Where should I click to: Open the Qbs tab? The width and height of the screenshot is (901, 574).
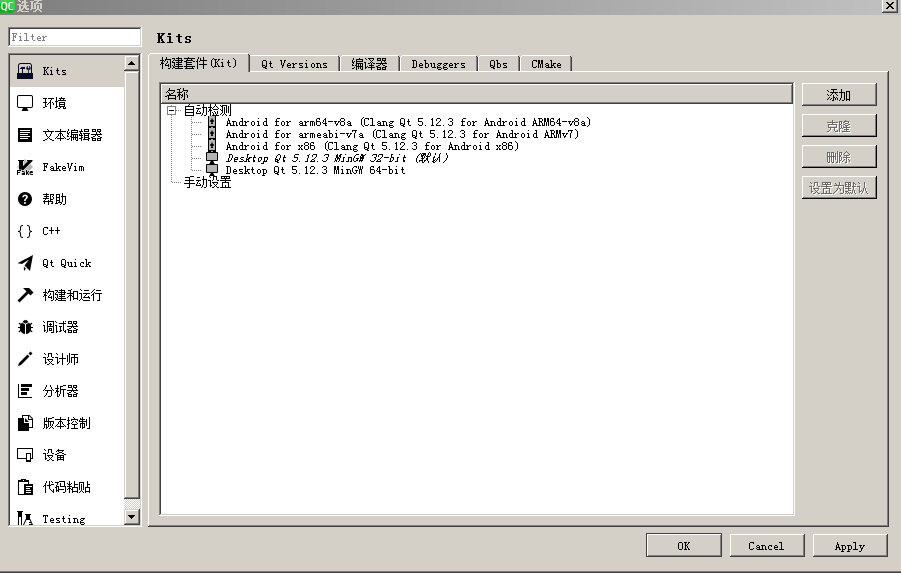tap(498, 64)
